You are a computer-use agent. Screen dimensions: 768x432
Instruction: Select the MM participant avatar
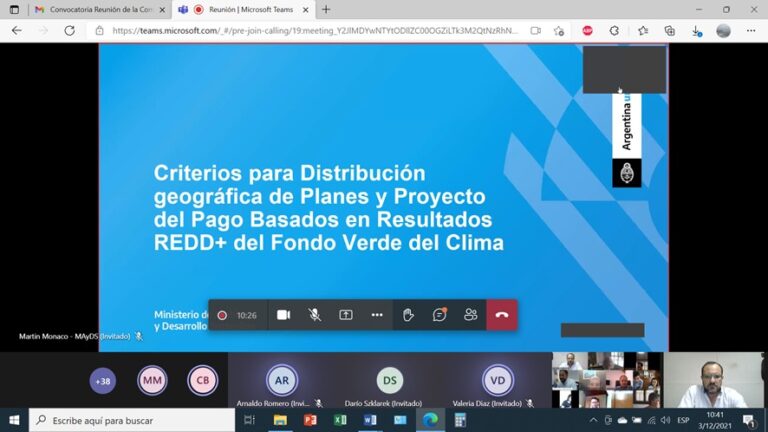(152, 381)
